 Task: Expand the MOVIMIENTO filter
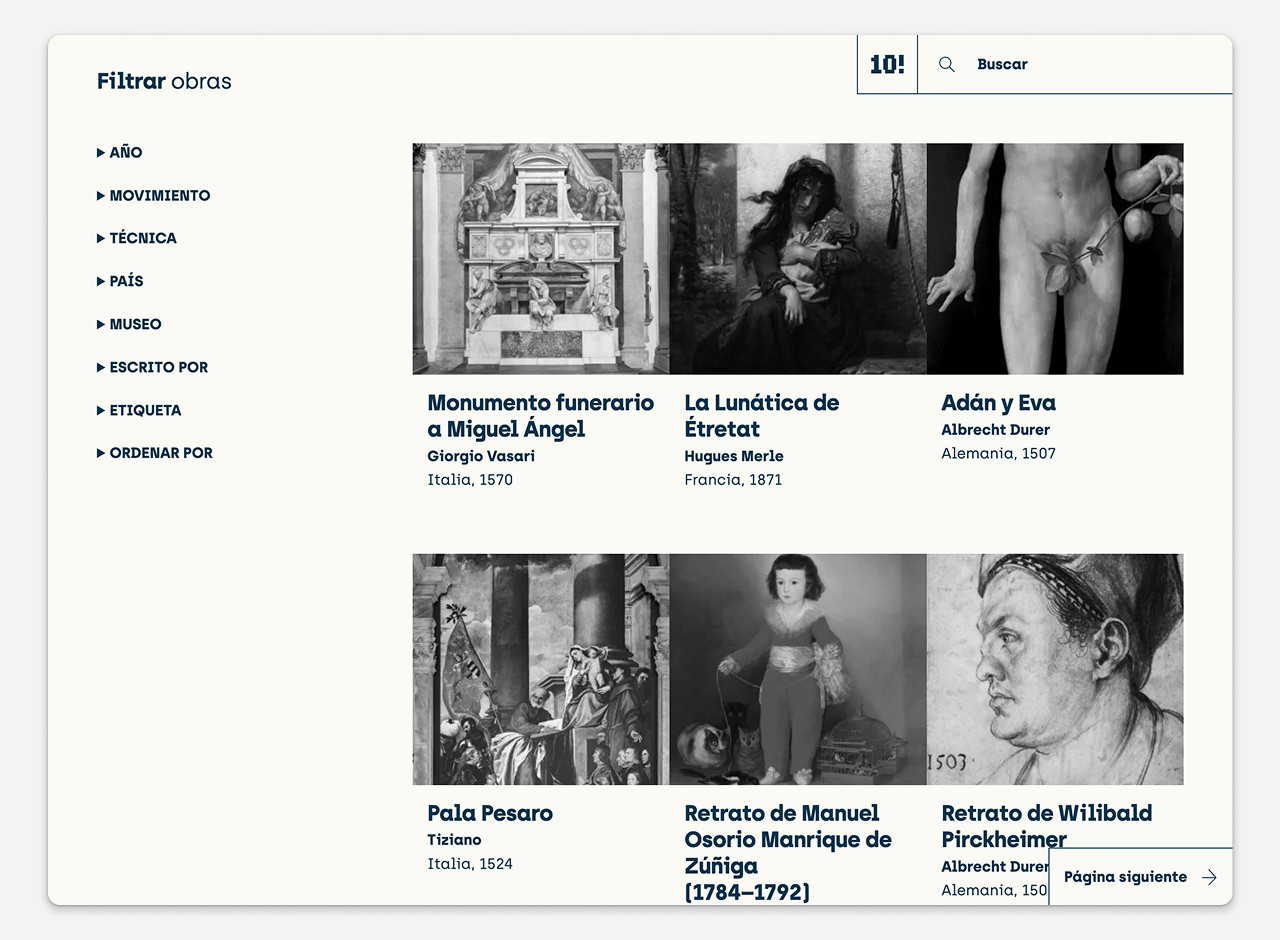[154, 196]
